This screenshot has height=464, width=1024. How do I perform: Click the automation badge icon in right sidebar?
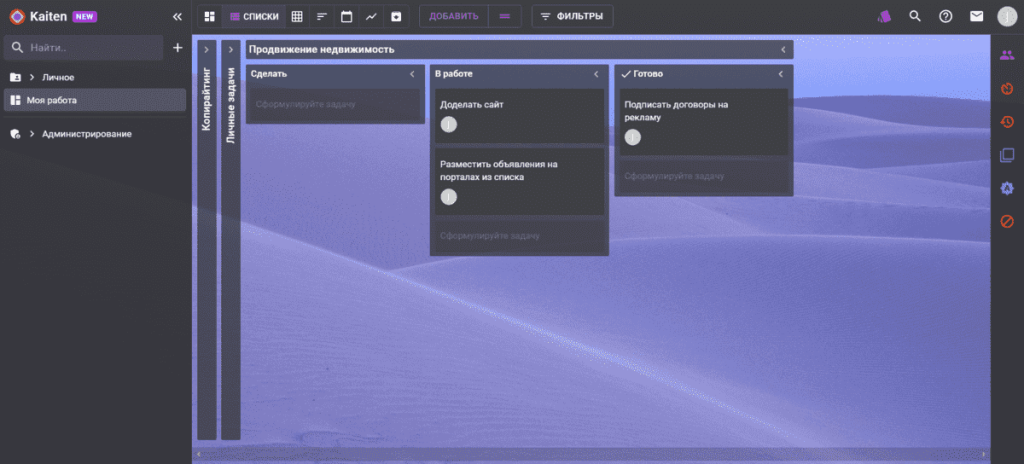tap(1007, 188)
